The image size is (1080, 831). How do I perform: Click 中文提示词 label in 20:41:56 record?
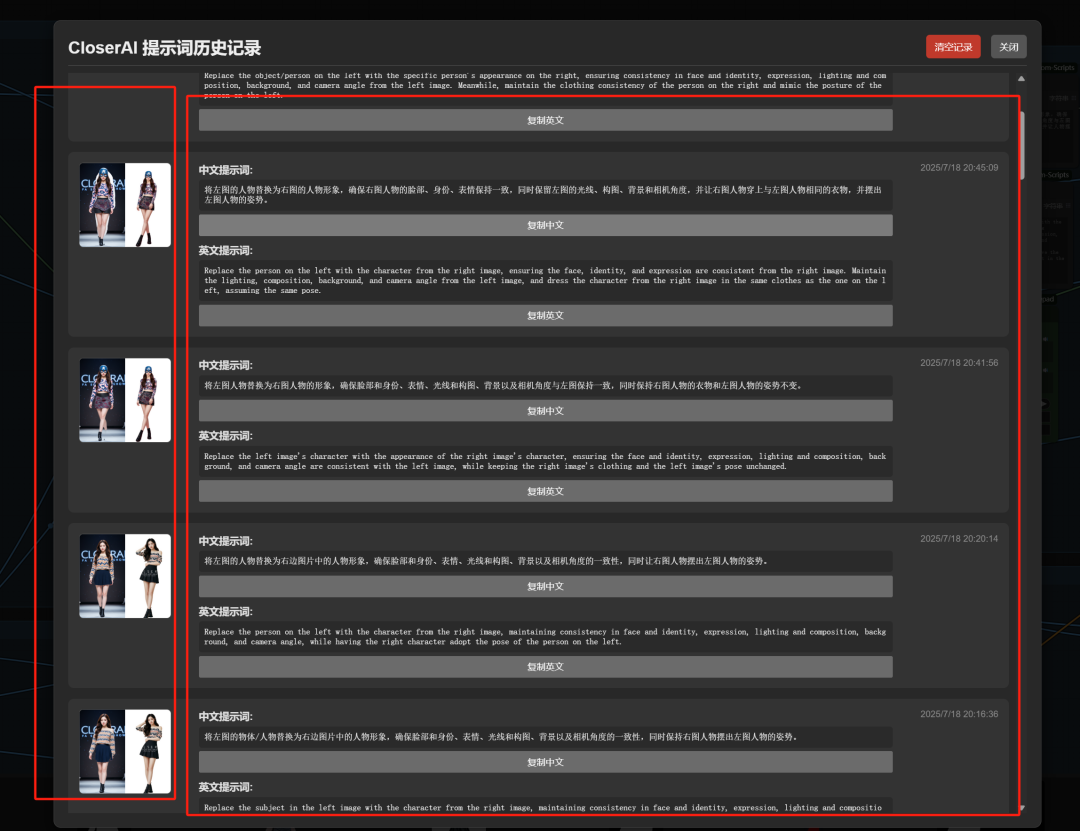[x=226, y=365]
